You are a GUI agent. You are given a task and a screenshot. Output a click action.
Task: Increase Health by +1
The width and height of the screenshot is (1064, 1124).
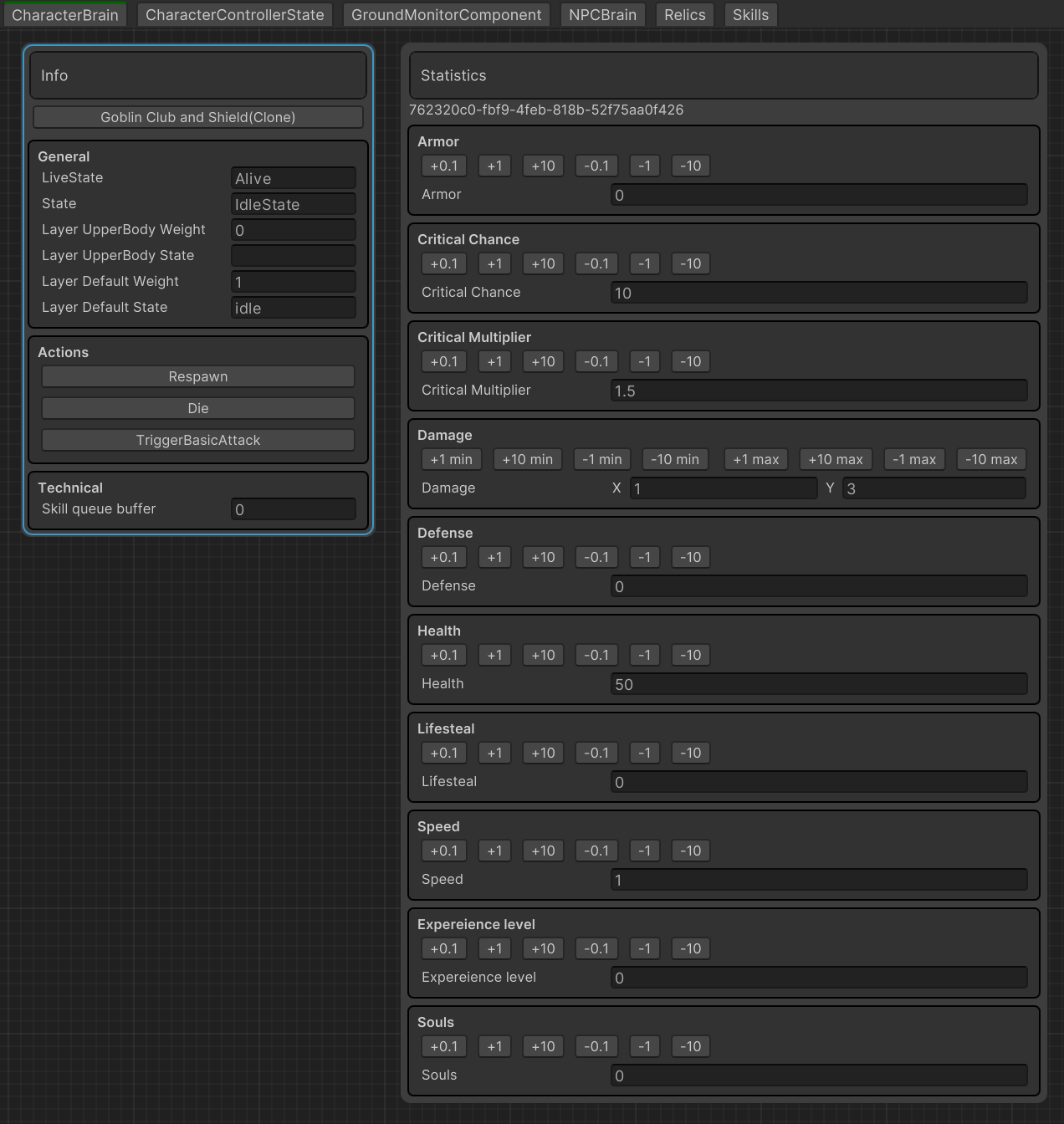pos(494,655)
